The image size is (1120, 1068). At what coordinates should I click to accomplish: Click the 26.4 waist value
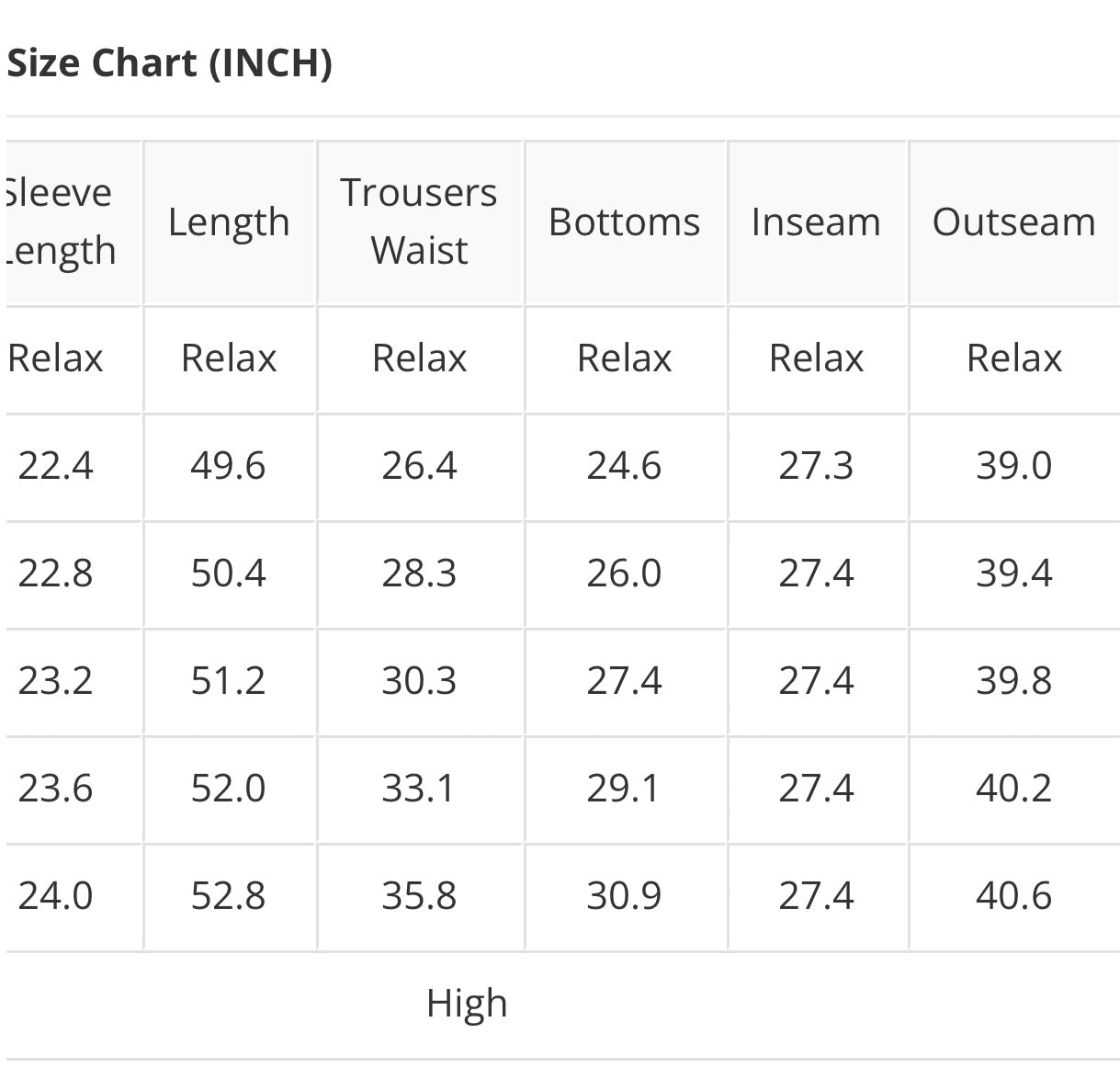[x=420, y=466]
